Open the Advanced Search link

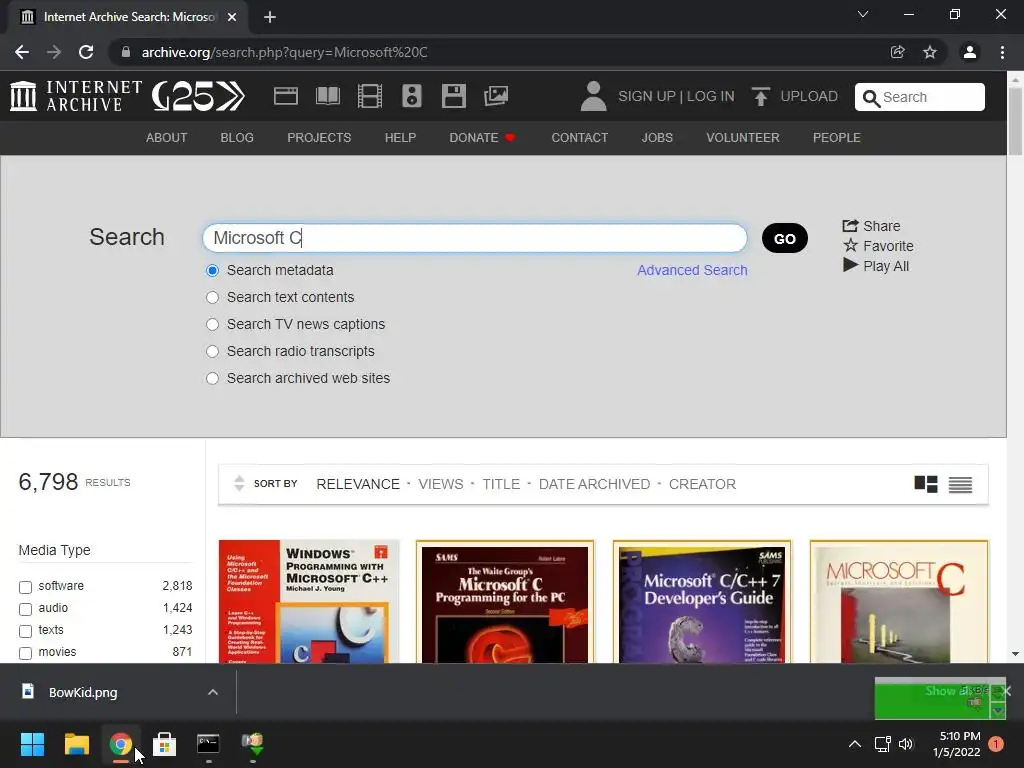[x=692, y=270]
